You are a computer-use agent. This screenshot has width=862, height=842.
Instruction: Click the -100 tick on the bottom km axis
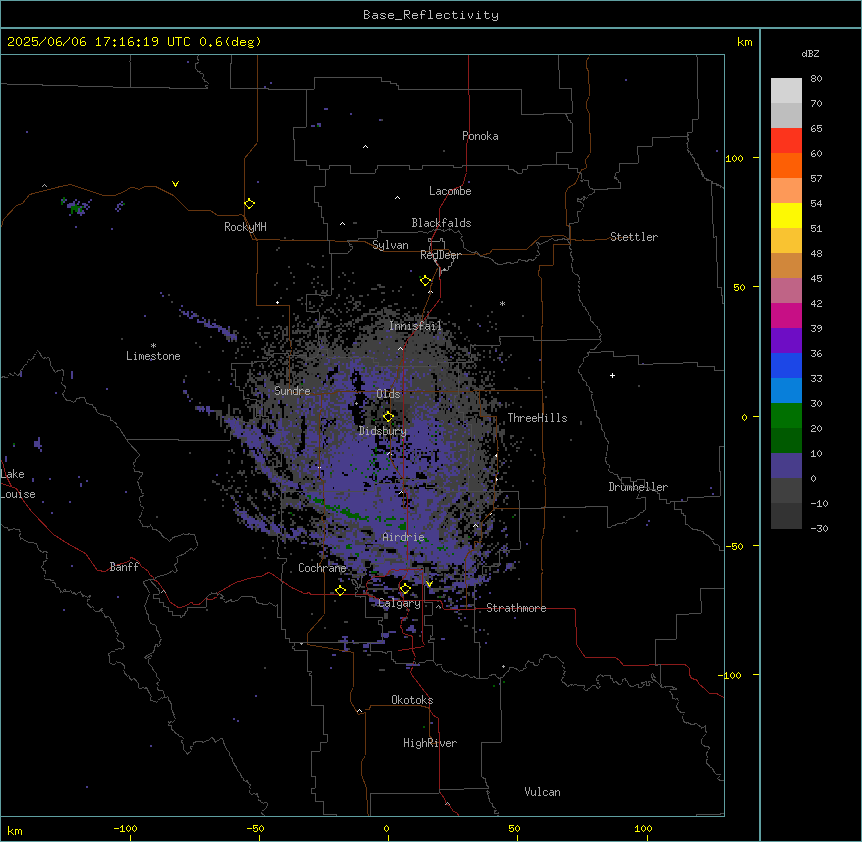point(125,828)
